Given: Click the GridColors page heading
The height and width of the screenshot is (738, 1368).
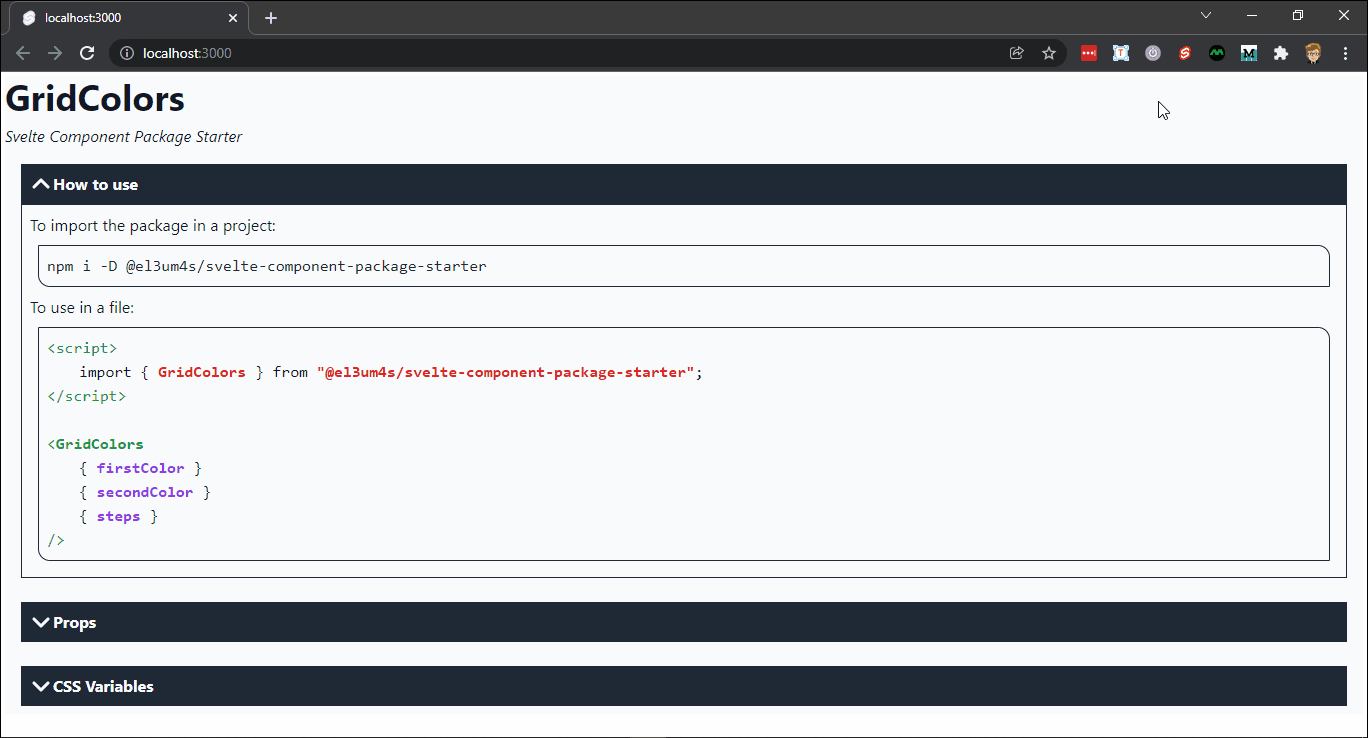Looking at the screenshot, I should pos(95,99).
